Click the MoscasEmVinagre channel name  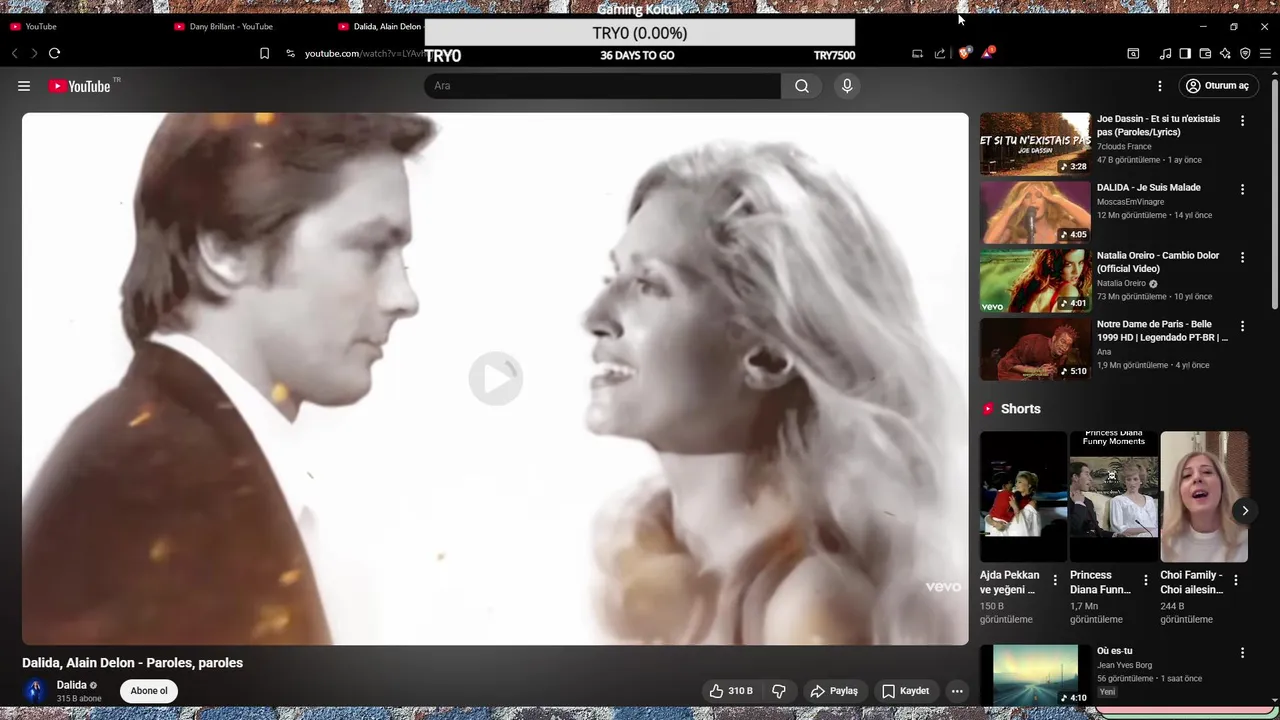pyautogui.click(x=1130, y=202)
